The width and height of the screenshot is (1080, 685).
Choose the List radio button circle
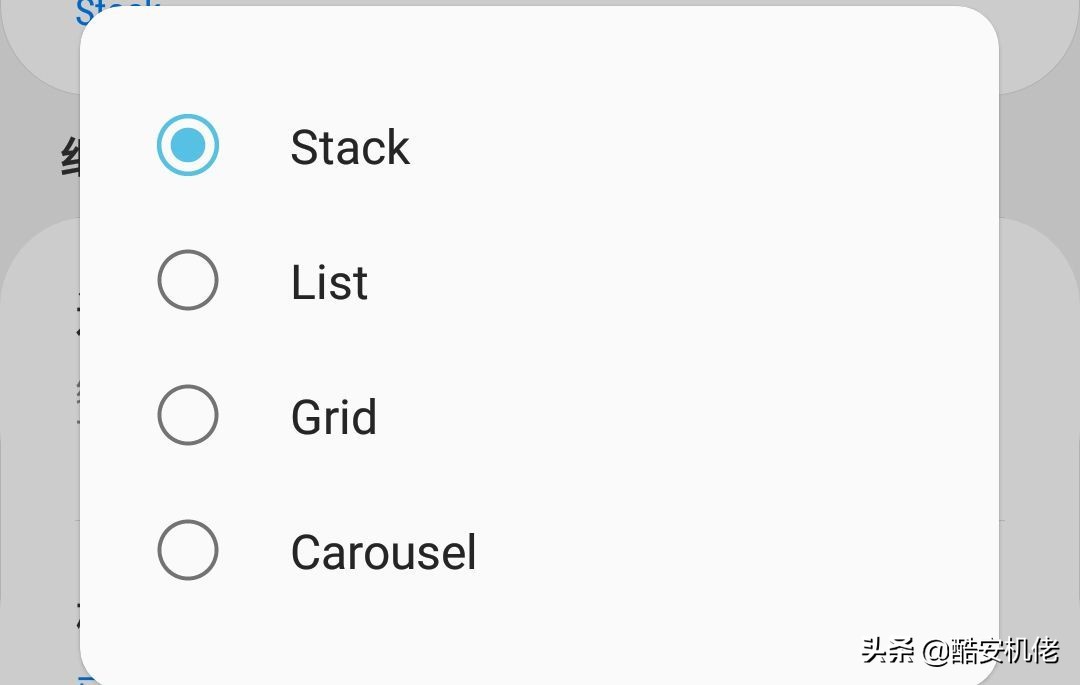pyautogui.click(x=188, y=280)
